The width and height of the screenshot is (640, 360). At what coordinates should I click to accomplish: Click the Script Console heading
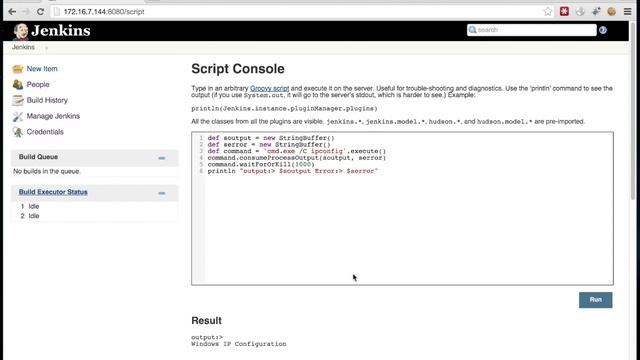point(238,69)
